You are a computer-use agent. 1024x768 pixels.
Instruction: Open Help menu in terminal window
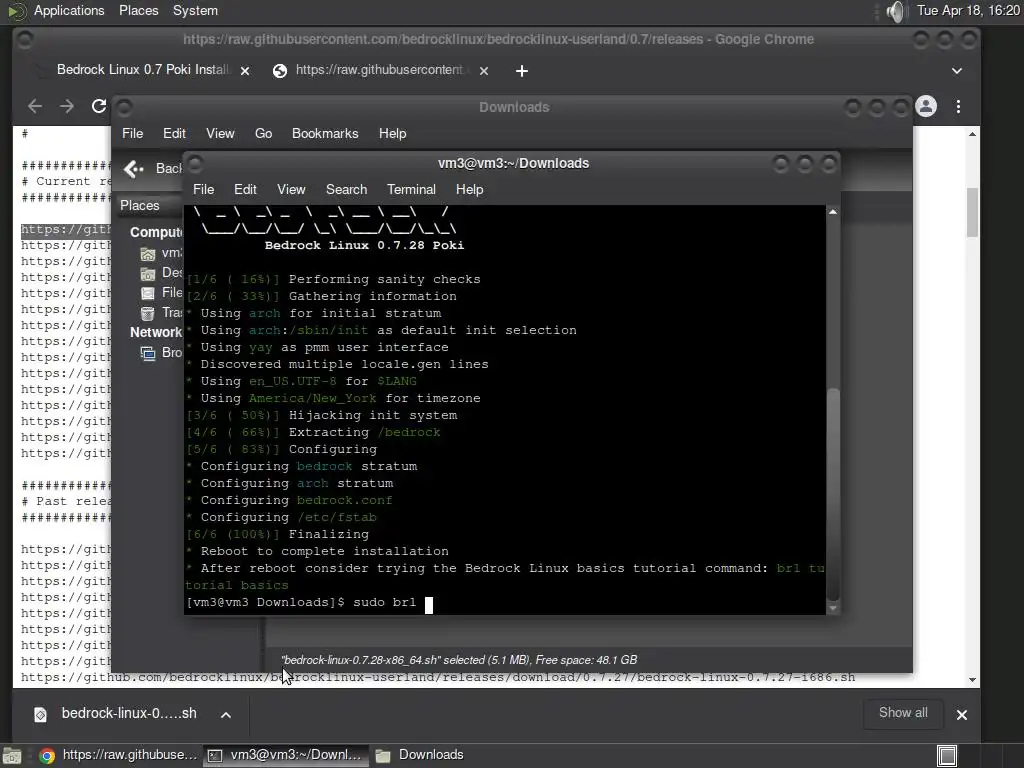click(x=470, y=189)
